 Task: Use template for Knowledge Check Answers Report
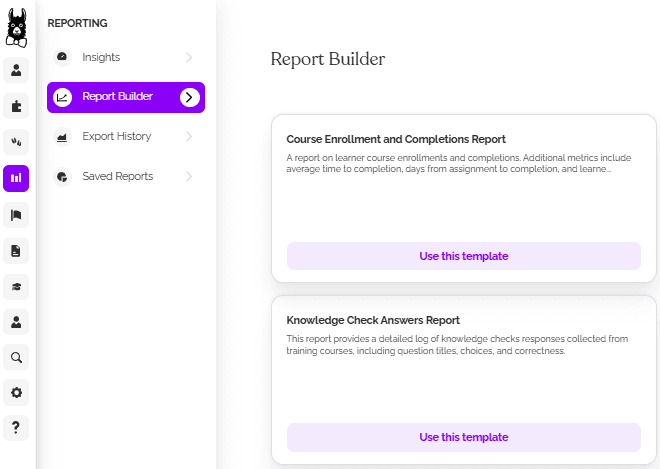[463, 437]
